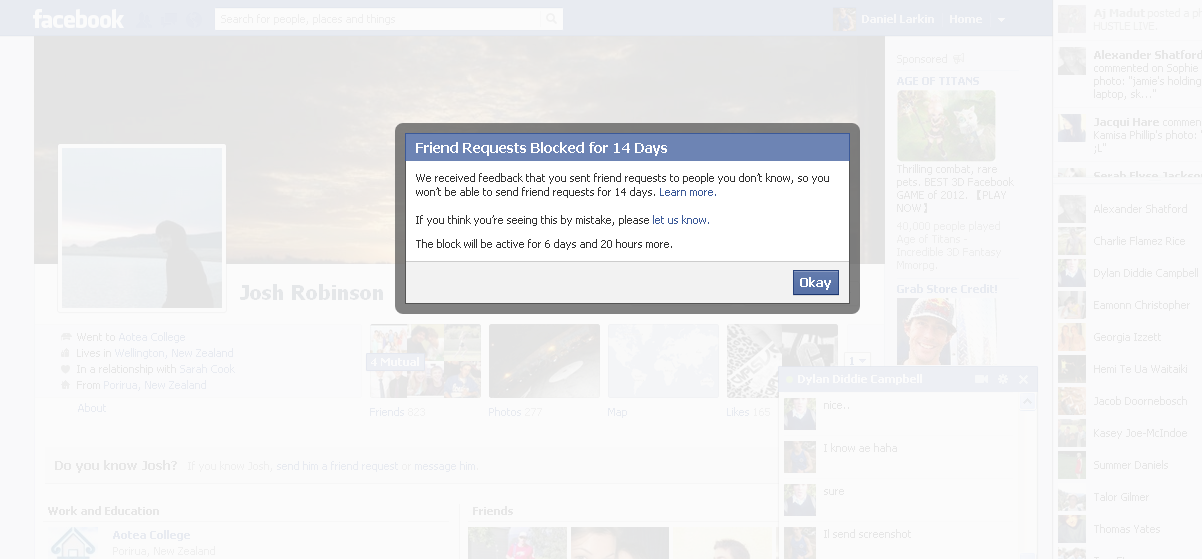Start video call with Dylan Diddie Campbell
1202x559 pixels.
click(x=981, y=379)
